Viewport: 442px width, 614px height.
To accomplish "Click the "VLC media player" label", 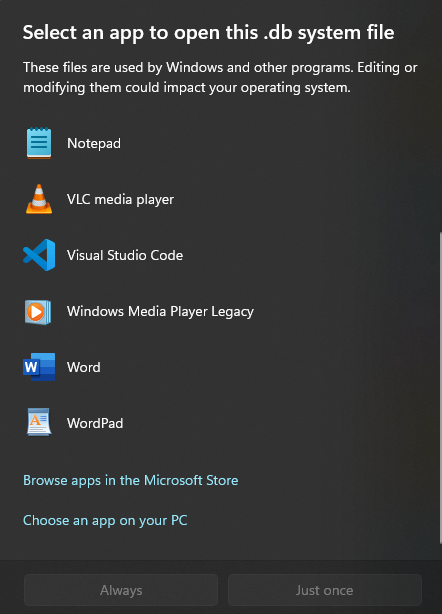I will pyautogui.click(x=120, y=199).
